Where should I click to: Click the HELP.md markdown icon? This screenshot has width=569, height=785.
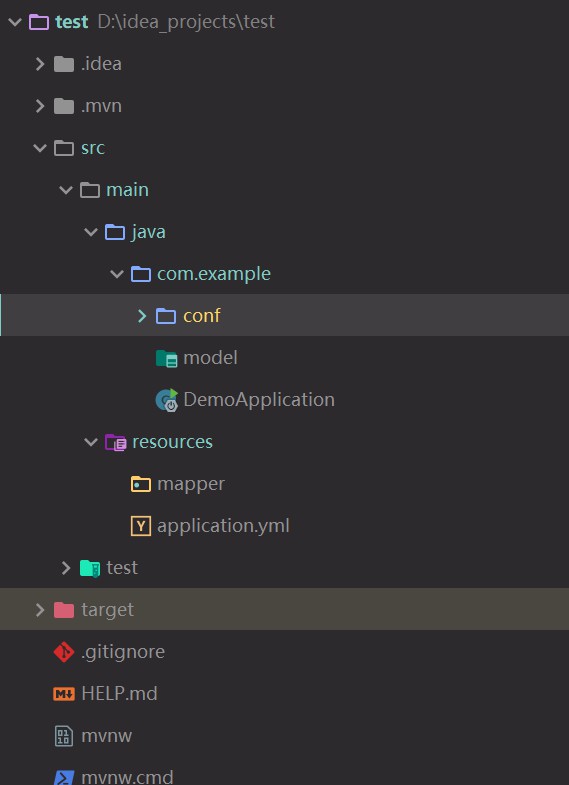point(64,694)
